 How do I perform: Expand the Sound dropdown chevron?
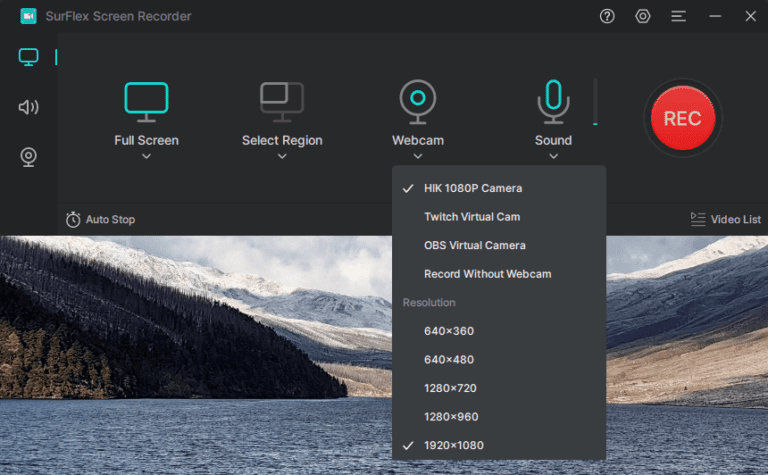coord(553,156)
